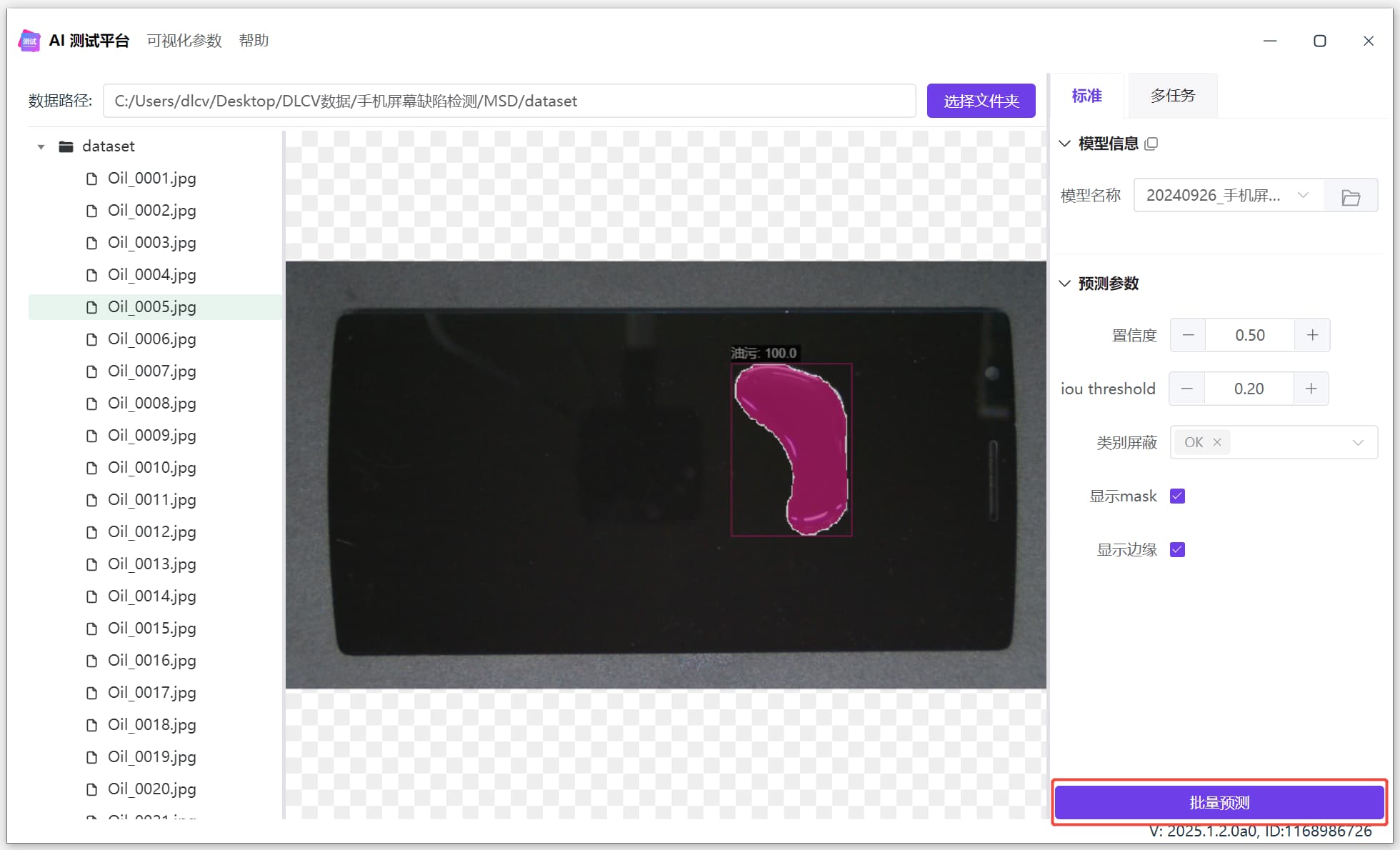Click the 批量预测 button
Image resolution: width=1400 pixels, height=850 pixels.
tap(1219, 803)
